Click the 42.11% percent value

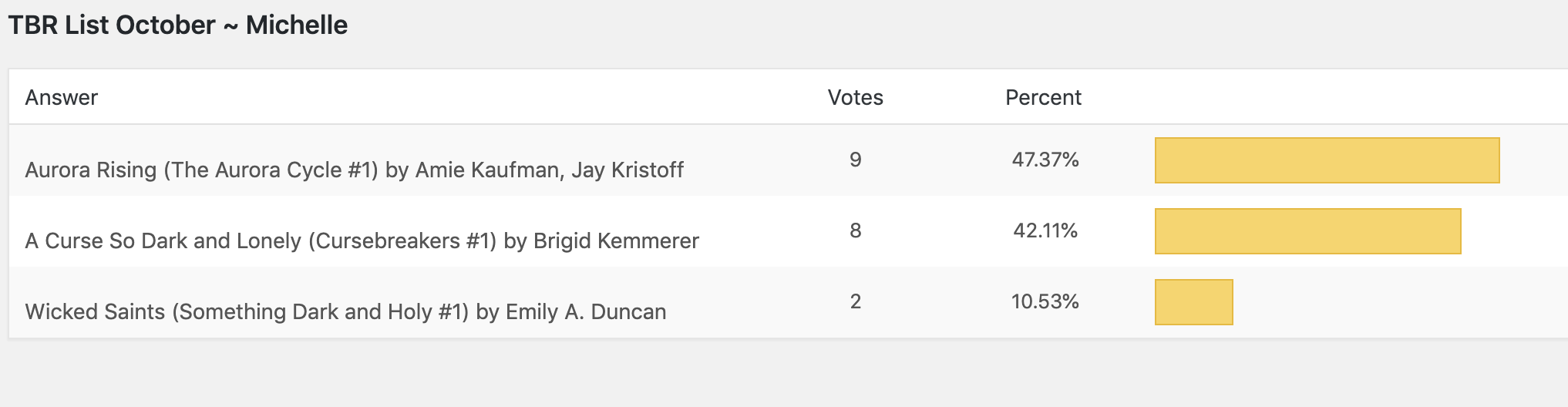1045,230
